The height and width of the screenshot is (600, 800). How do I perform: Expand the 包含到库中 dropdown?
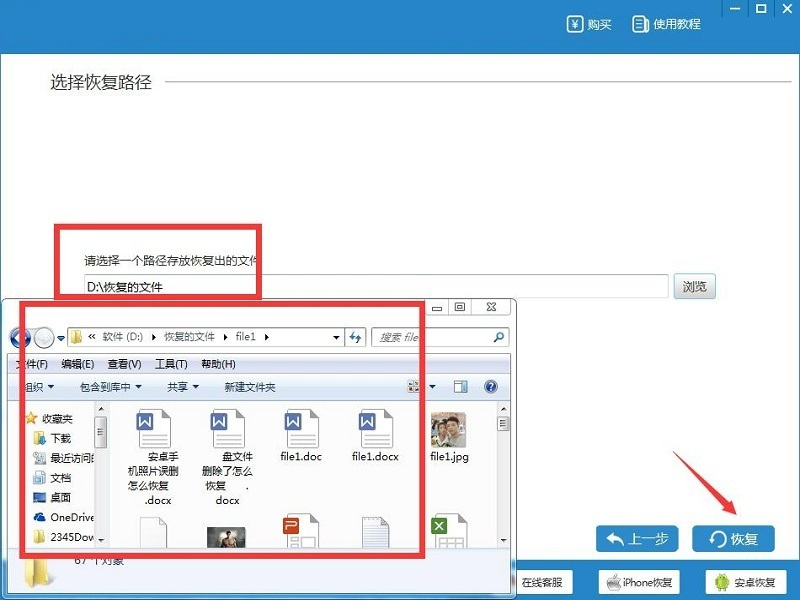tap(110, 387)
